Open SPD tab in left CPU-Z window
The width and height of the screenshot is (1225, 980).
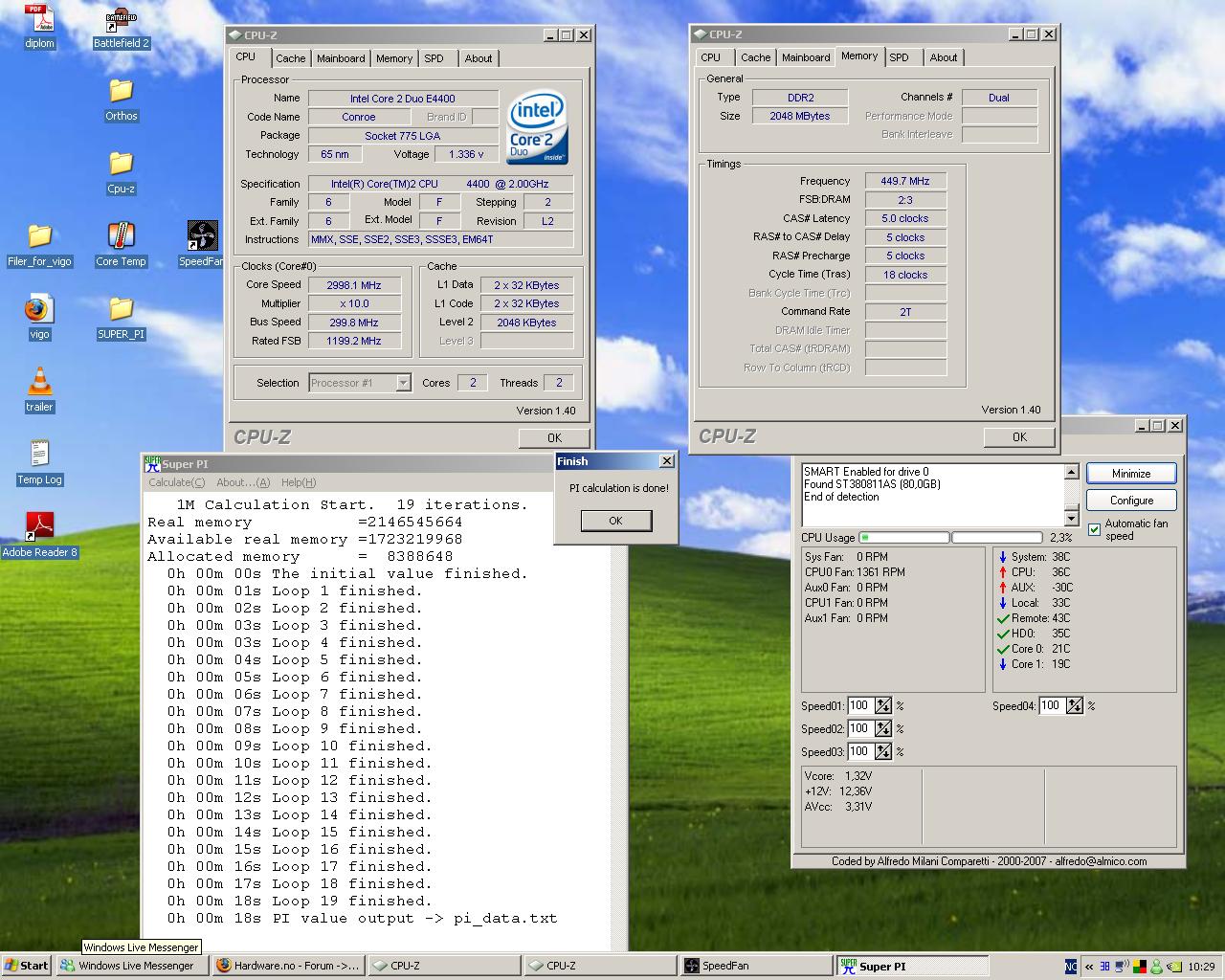click(x=434, y=58)
